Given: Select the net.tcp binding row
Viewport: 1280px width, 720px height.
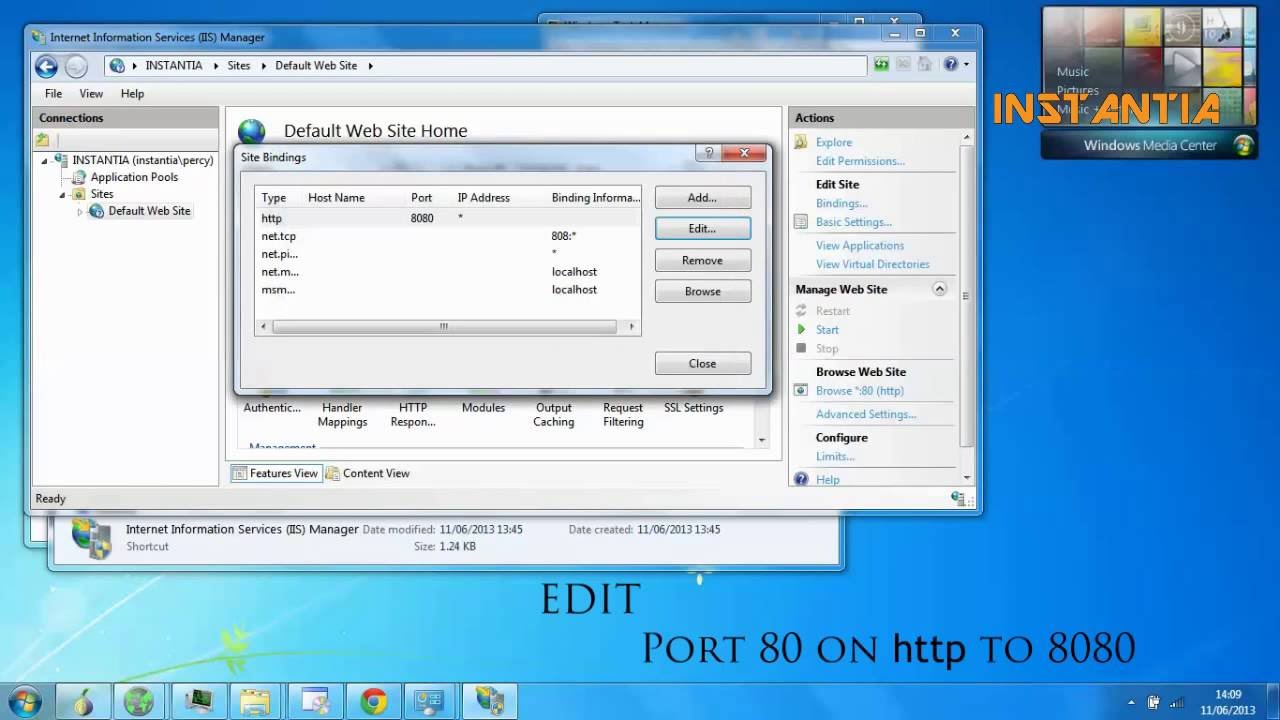Looking at the screenshot, I should [x=447, y=236].
